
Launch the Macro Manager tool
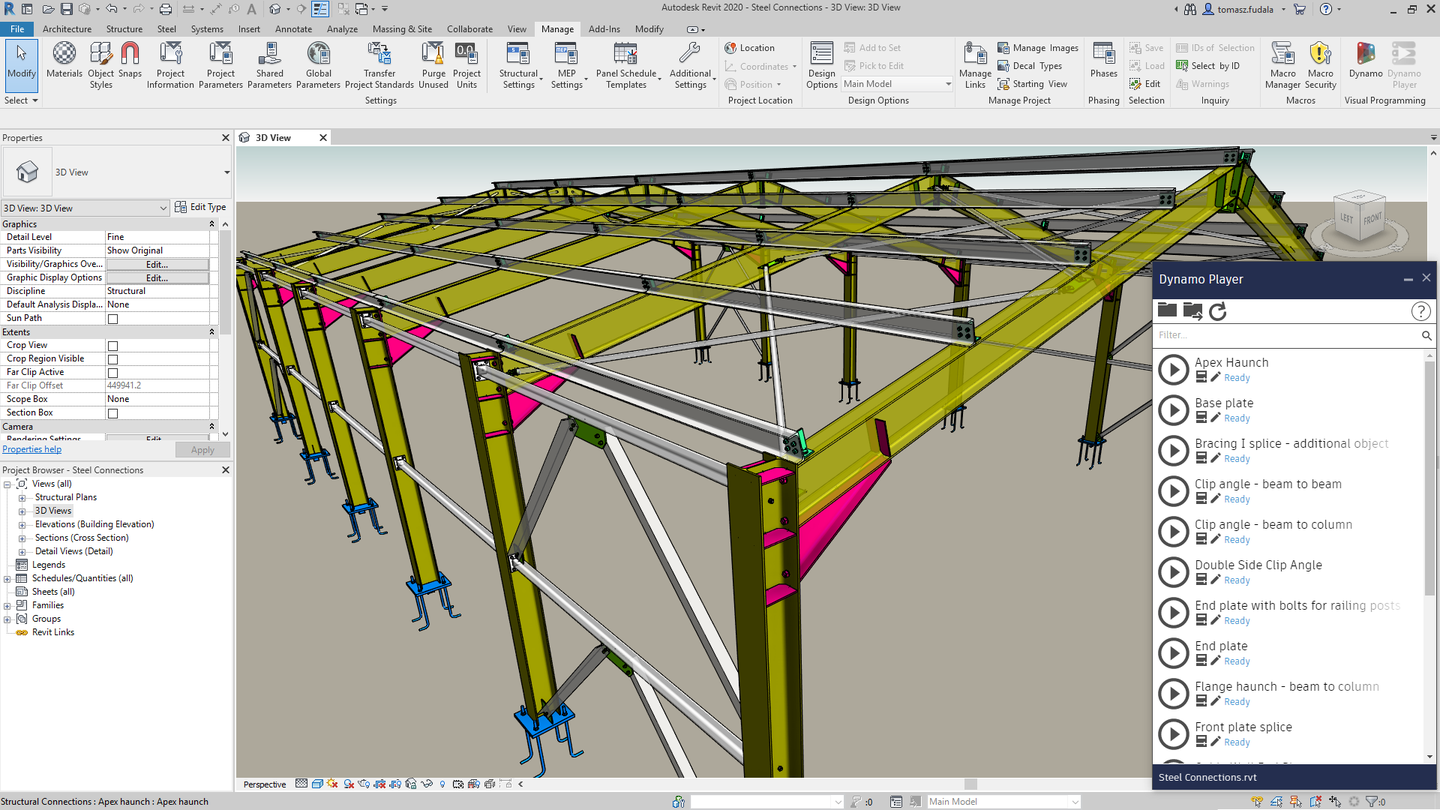point(1282,65)
